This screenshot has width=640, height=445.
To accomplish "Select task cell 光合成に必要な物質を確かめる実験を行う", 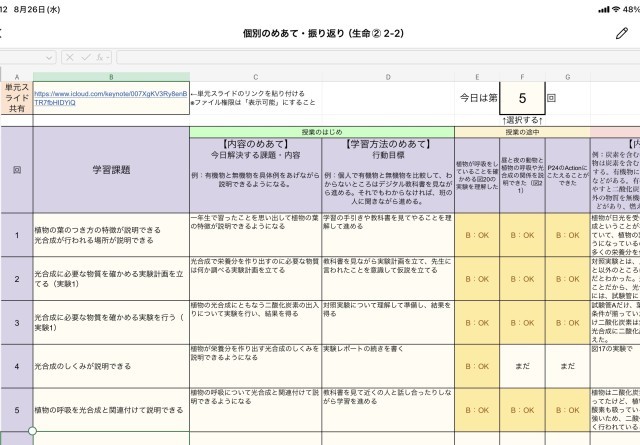I will (x=111, y=323).
